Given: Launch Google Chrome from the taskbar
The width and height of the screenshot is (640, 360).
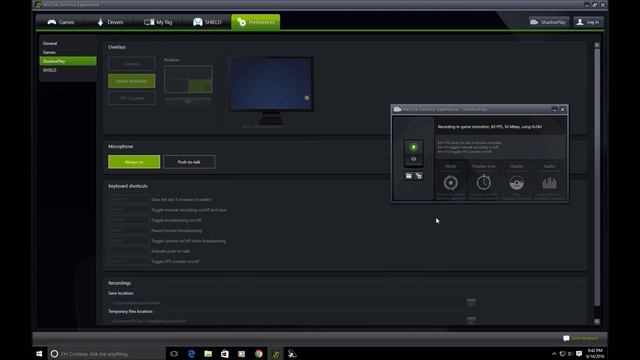Looking at the screenshot, I should click(259, 354).
